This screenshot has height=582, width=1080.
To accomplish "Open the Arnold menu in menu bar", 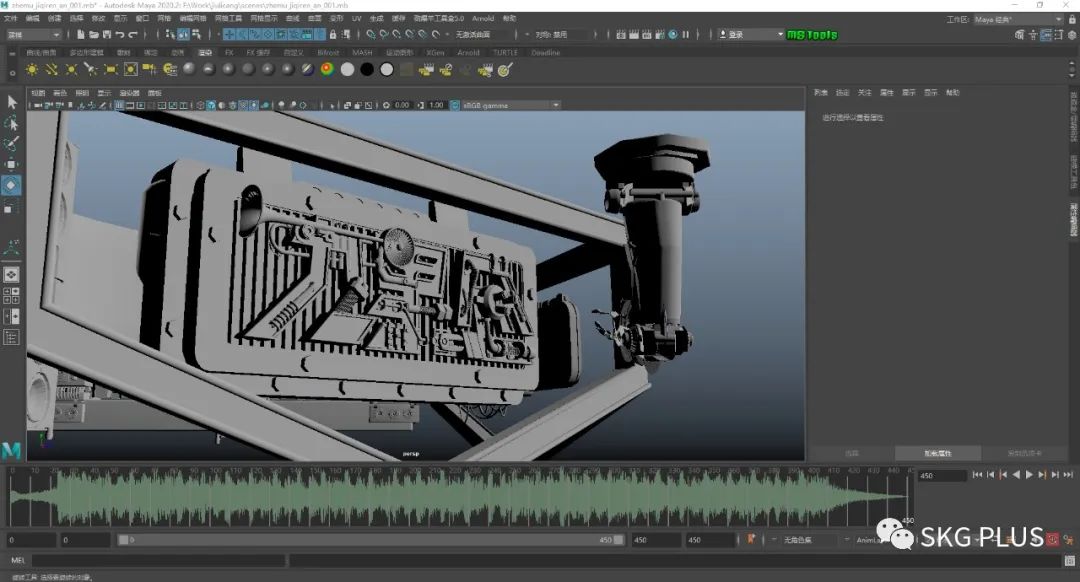I will (483, 18).
